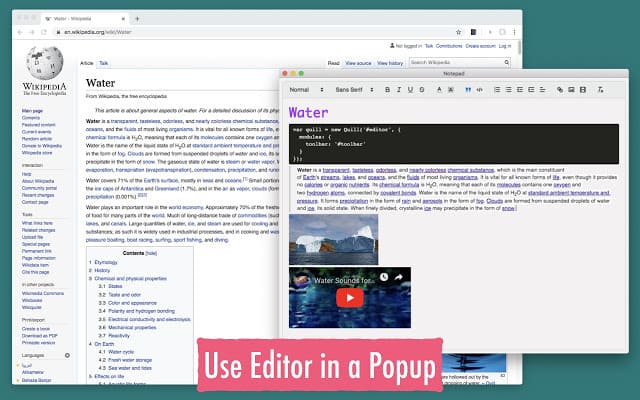Bookmark page with the star icon
This screenshot has width=640, height=400.
click(x=458, y=32)
